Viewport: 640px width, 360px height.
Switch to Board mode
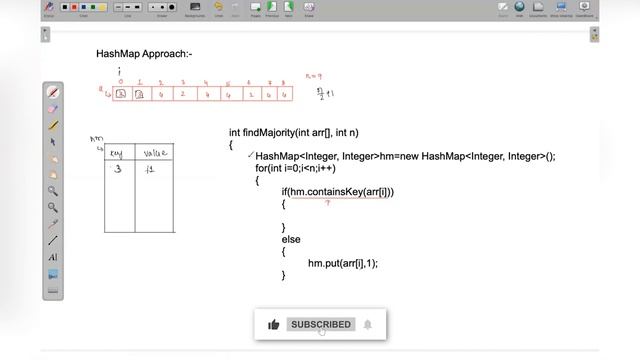tap(503, 9)
